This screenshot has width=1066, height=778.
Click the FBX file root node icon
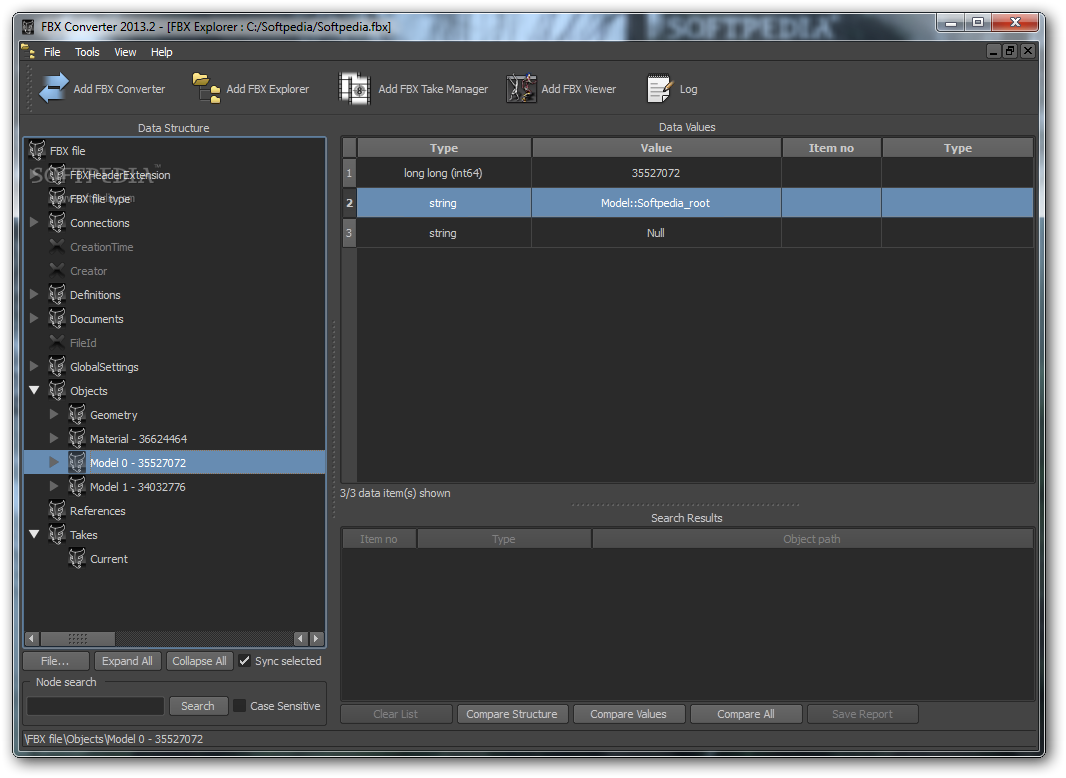(x=37, y=150)
